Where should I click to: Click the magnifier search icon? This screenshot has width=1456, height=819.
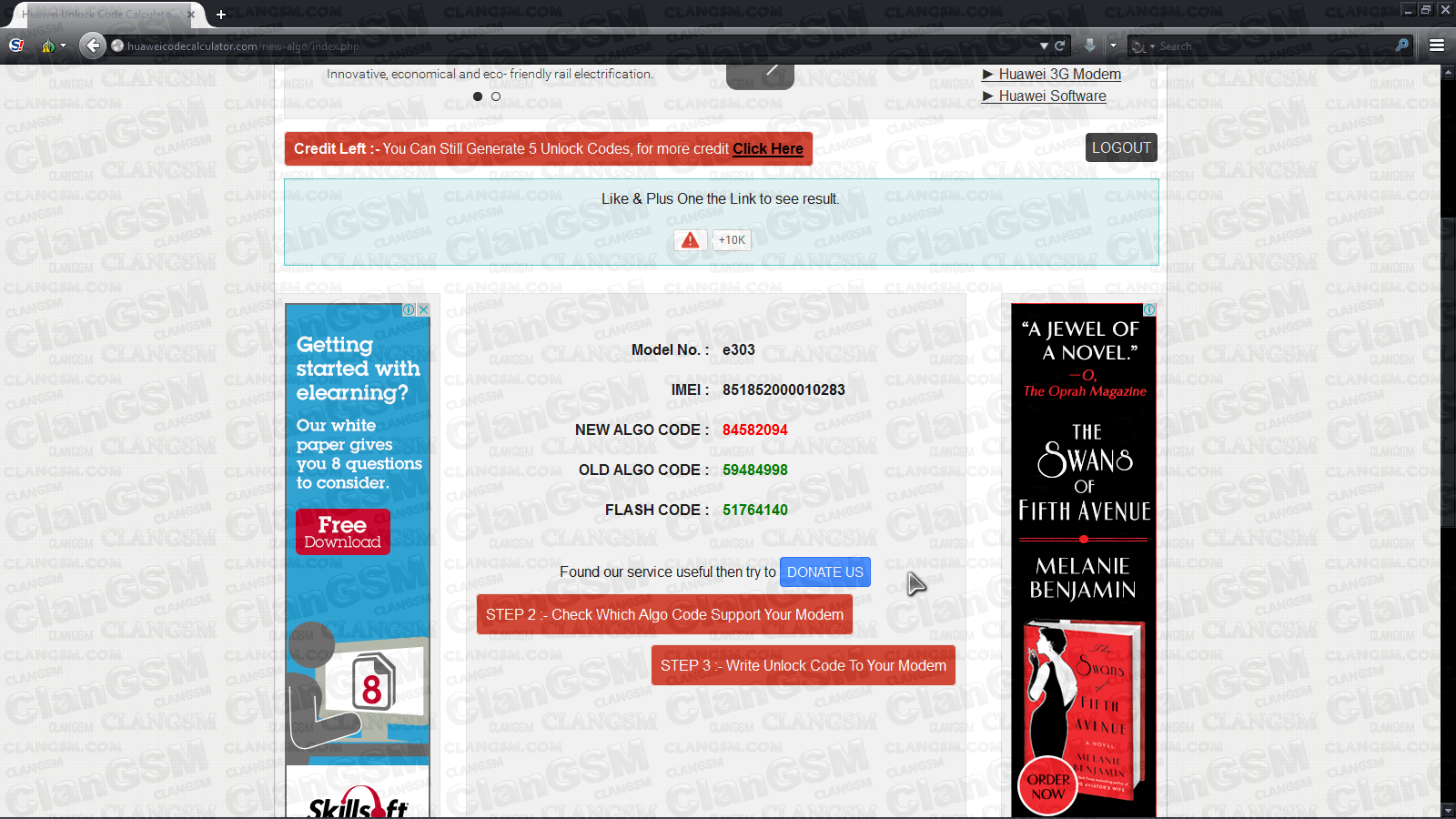[x=1402, y=45]
